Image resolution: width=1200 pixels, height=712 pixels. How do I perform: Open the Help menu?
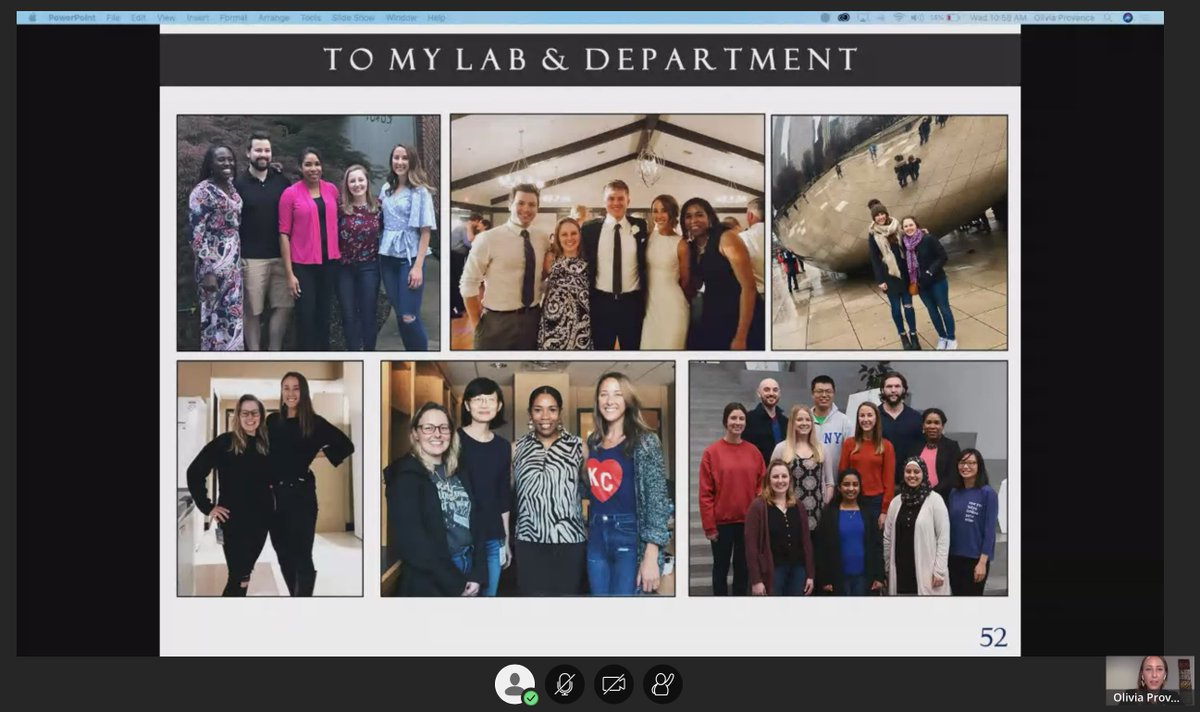pos(437,18)
